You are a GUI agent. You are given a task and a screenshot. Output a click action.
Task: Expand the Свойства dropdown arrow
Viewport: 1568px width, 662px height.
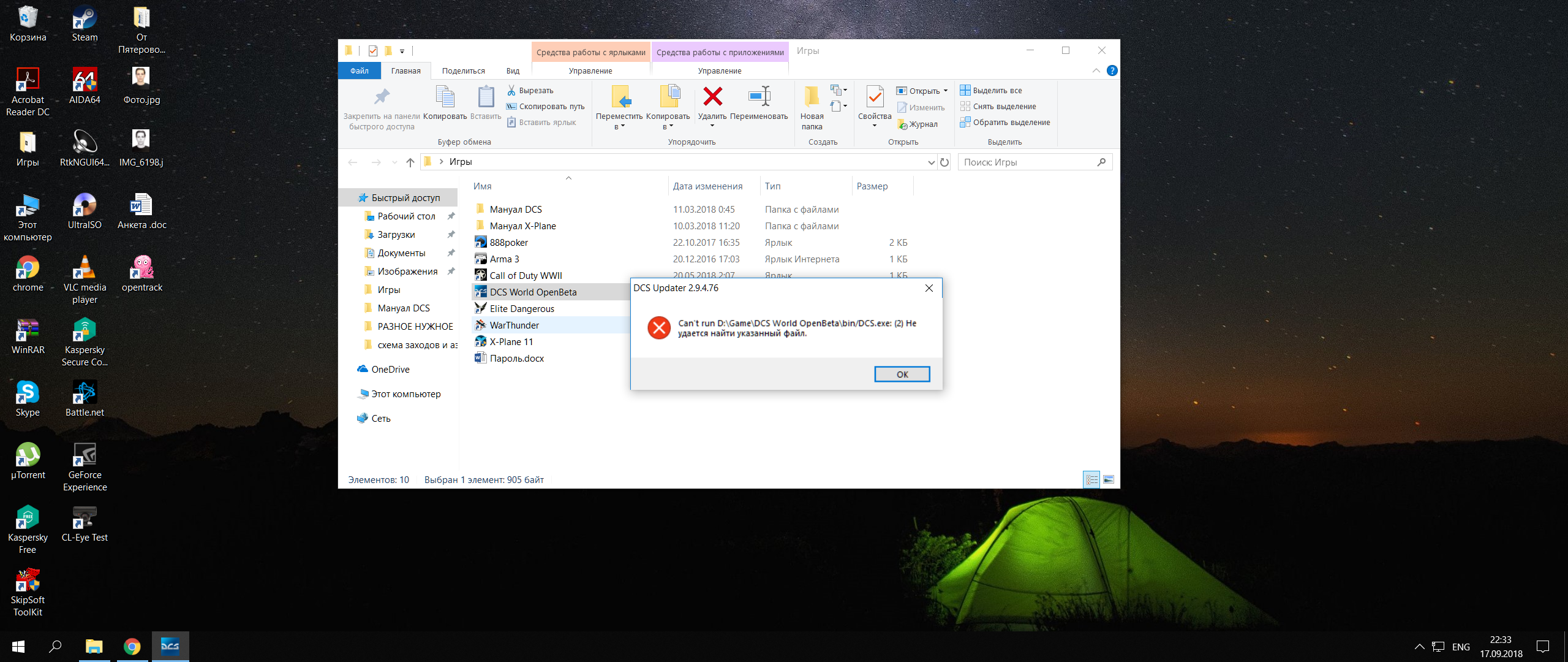tap(875, 126)
